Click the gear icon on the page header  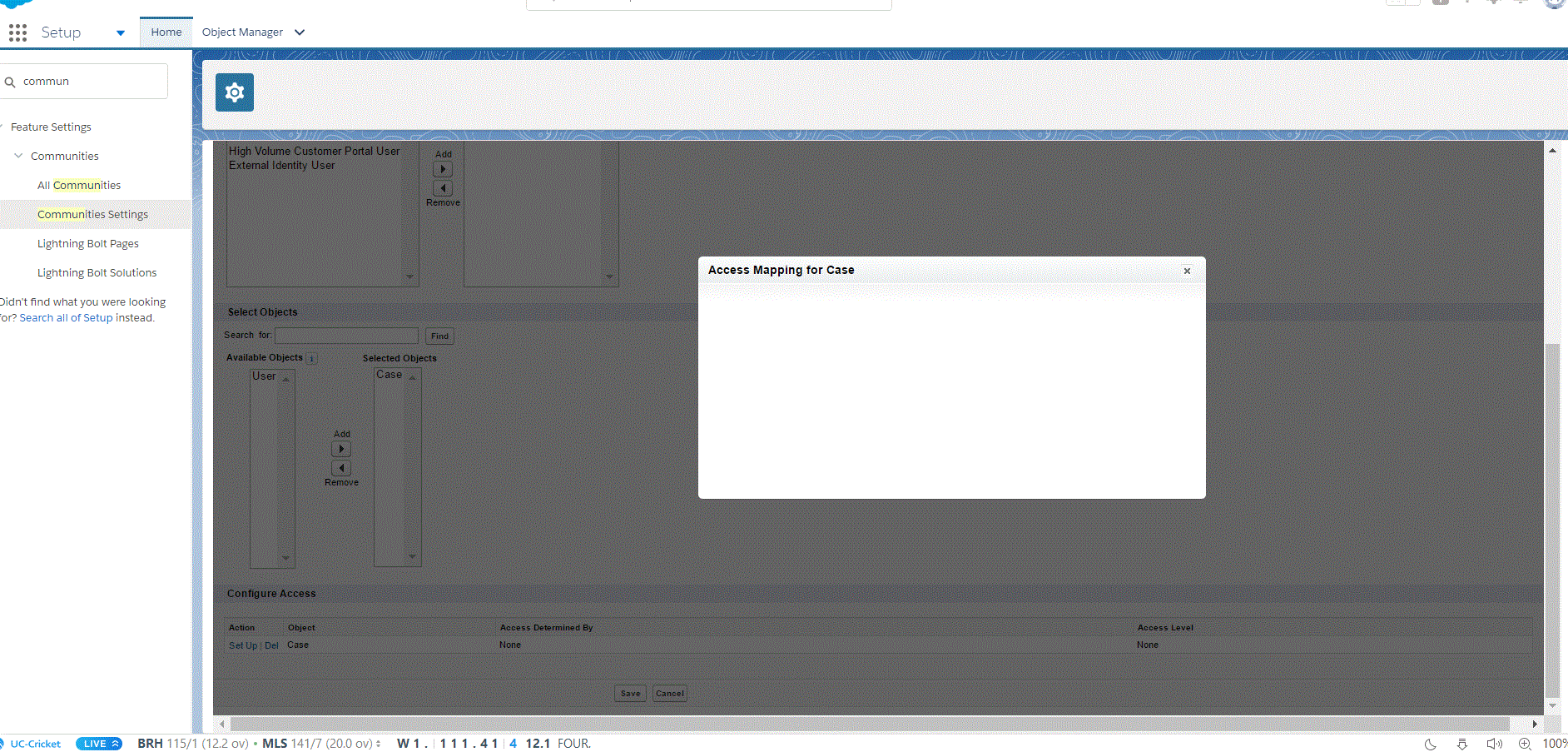point(234,92)
